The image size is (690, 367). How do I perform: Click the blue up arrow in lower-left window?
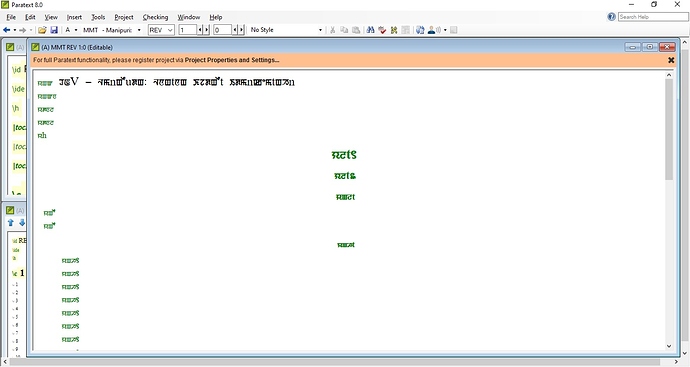point(11,223)
